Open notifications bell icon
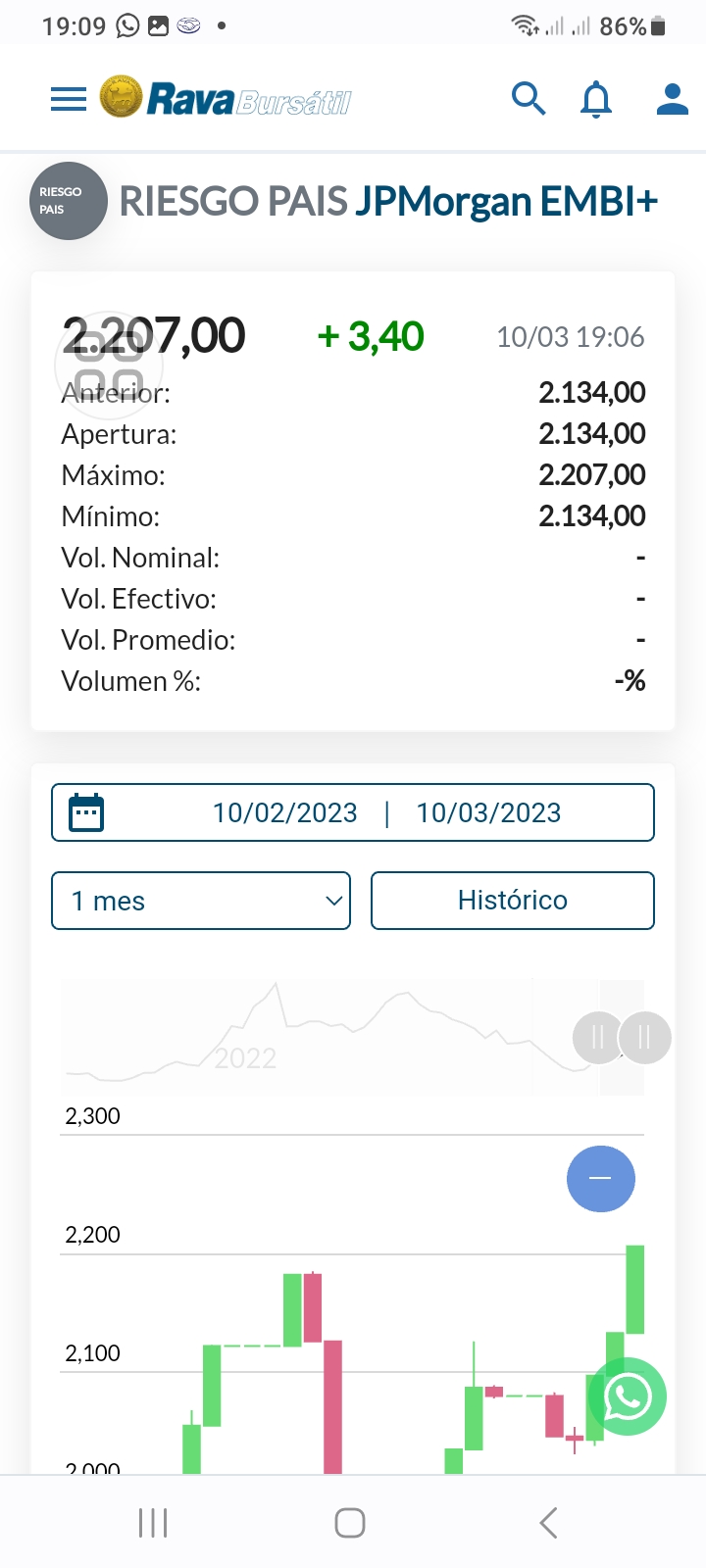The height and width of the screenshot is (1568, 706). (596, 100)
